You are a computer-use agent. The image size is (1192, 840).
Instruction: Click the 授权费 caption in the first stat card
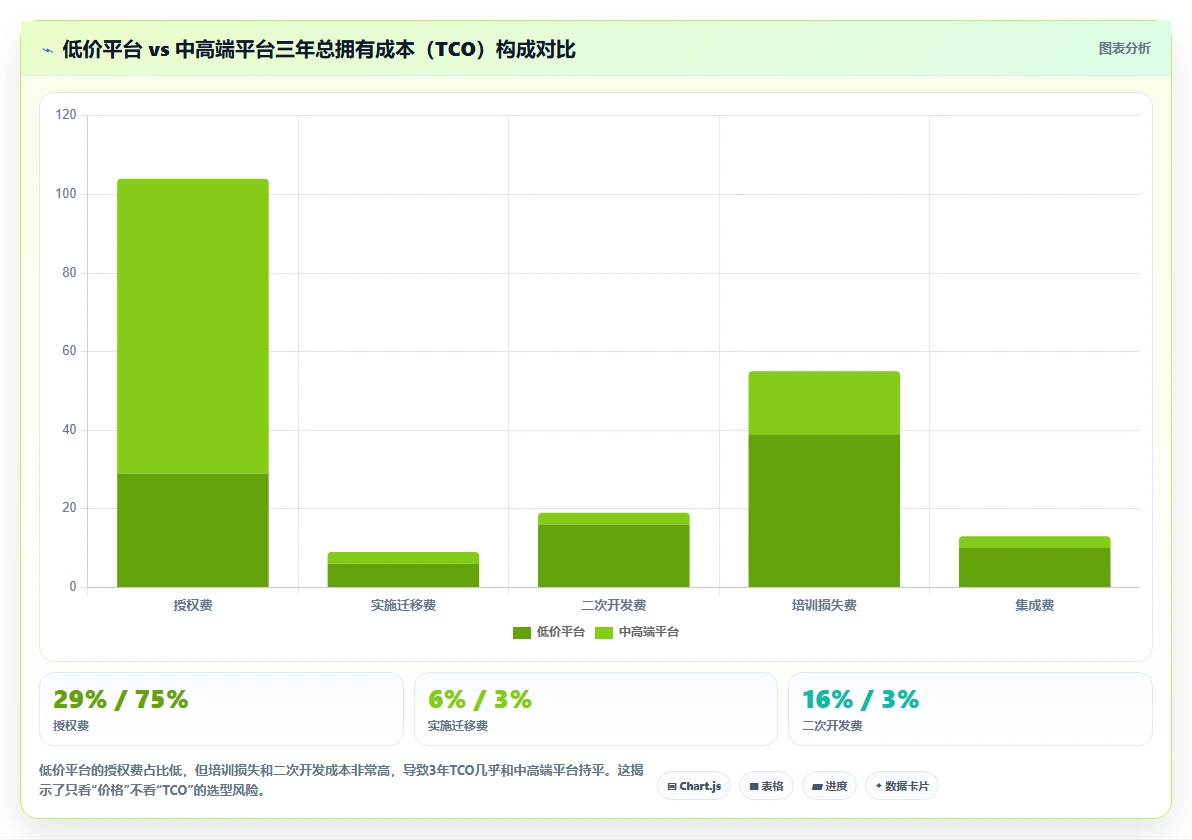click(x=71, y=726)
